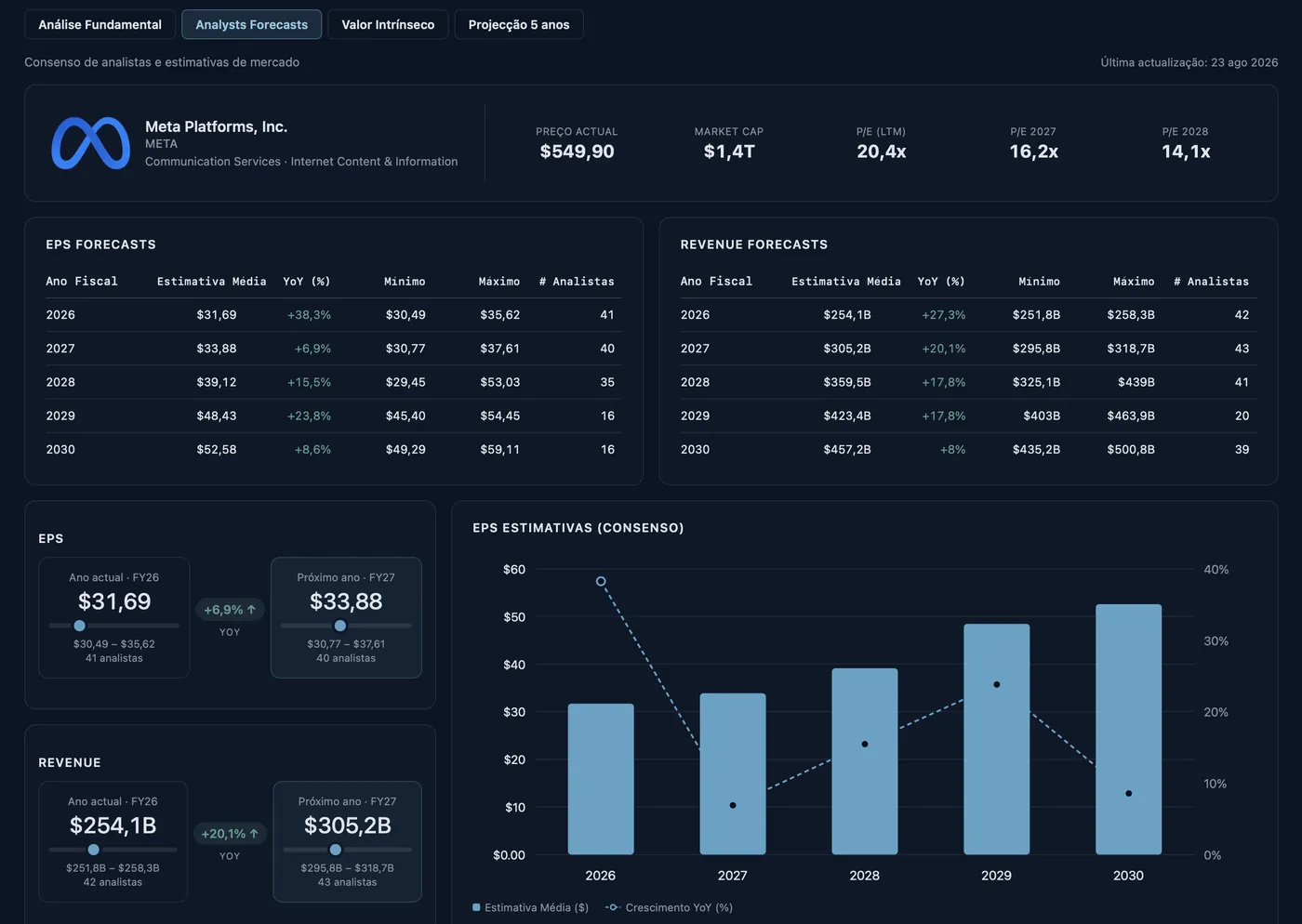The width and height of the screenshot is (1302, 924).
Task: Switch to the Valor Intrínseco tab
Action: pos(388,25)
